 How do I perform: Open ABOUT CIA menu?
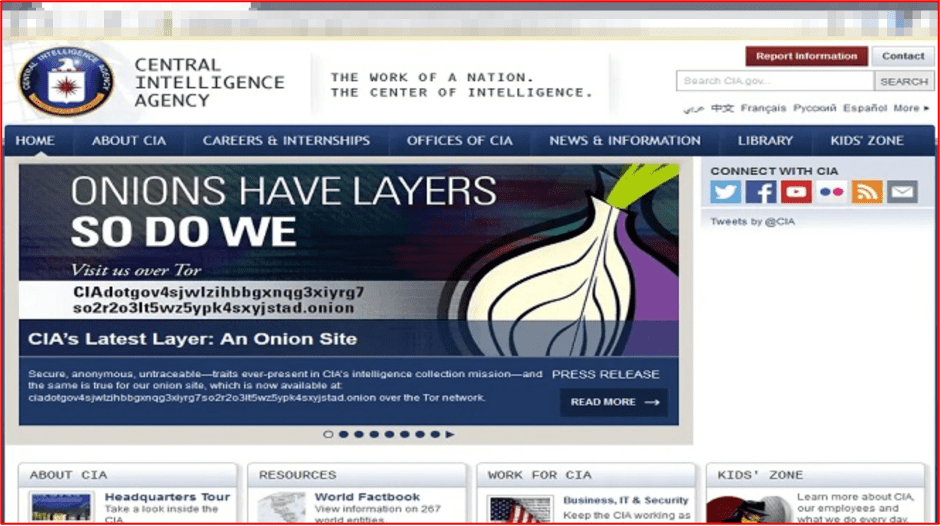[x=129, y=141]
